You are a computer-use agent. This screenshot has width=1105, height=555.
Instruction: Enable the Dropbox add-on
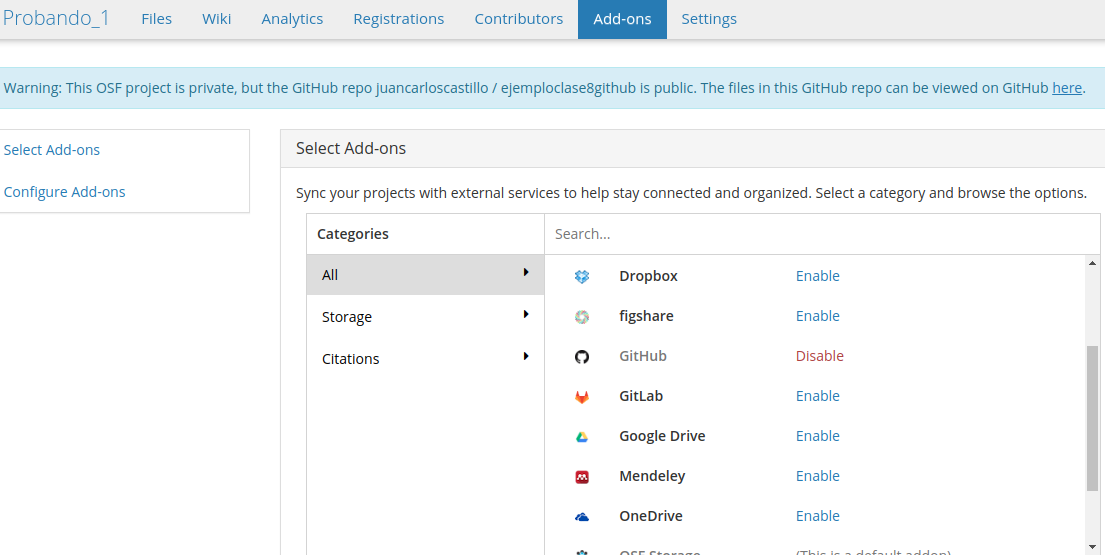click(x=817, y=276)
